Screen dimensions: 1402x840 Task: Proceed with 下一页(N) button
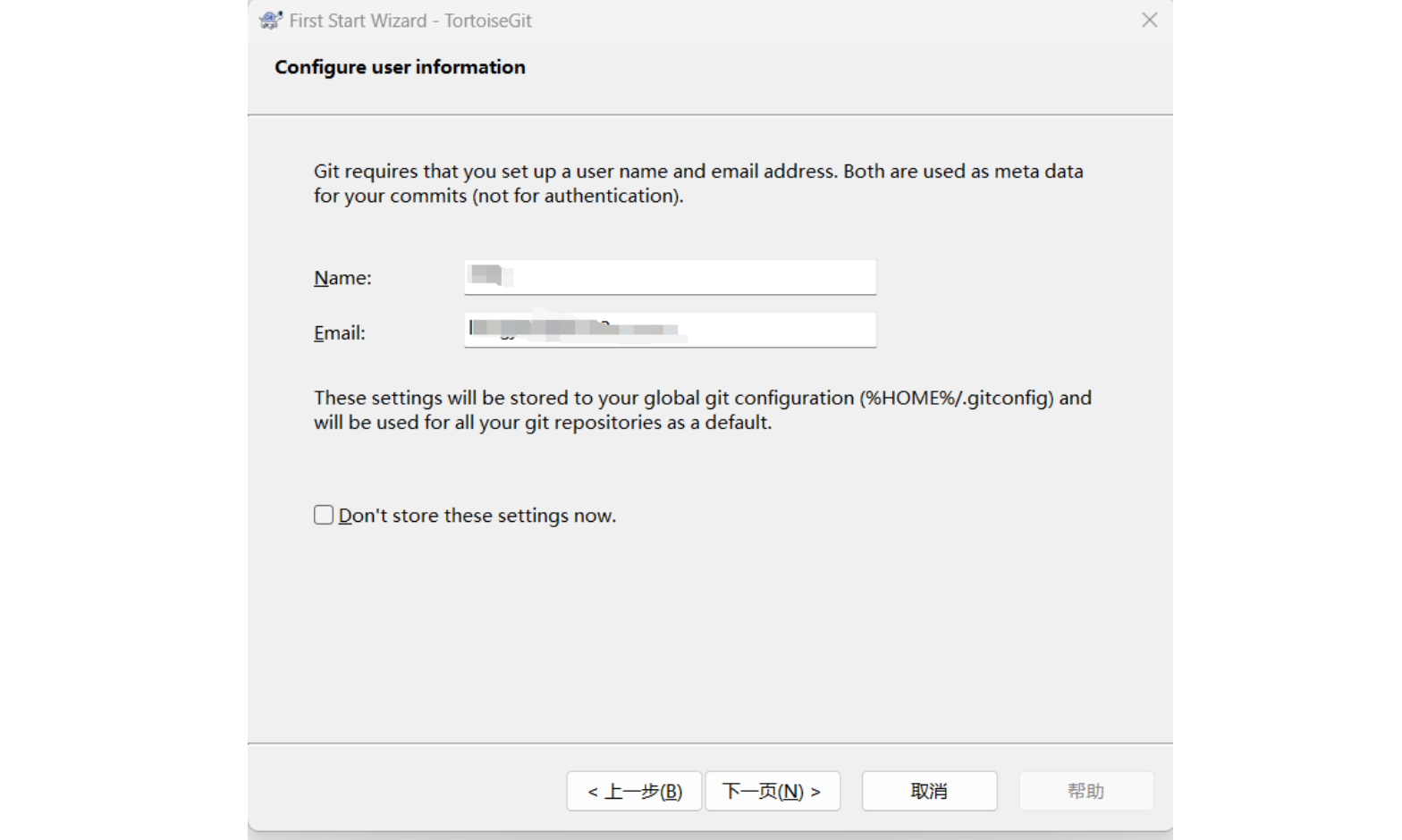[x=773, y=791]
